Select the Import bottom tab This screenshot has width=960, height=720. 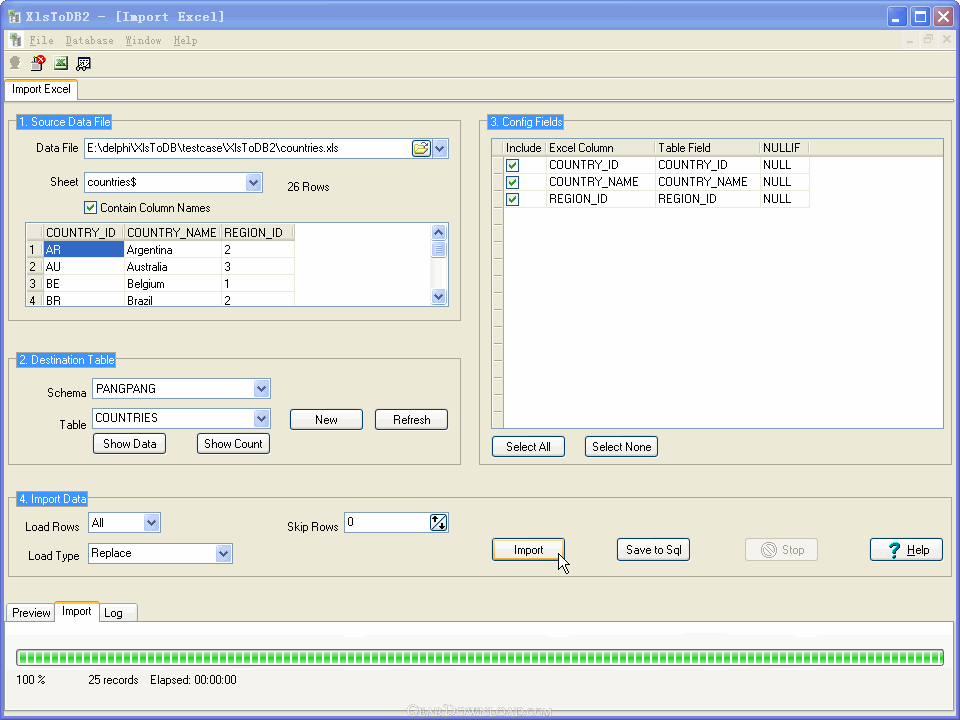point(77,611)
